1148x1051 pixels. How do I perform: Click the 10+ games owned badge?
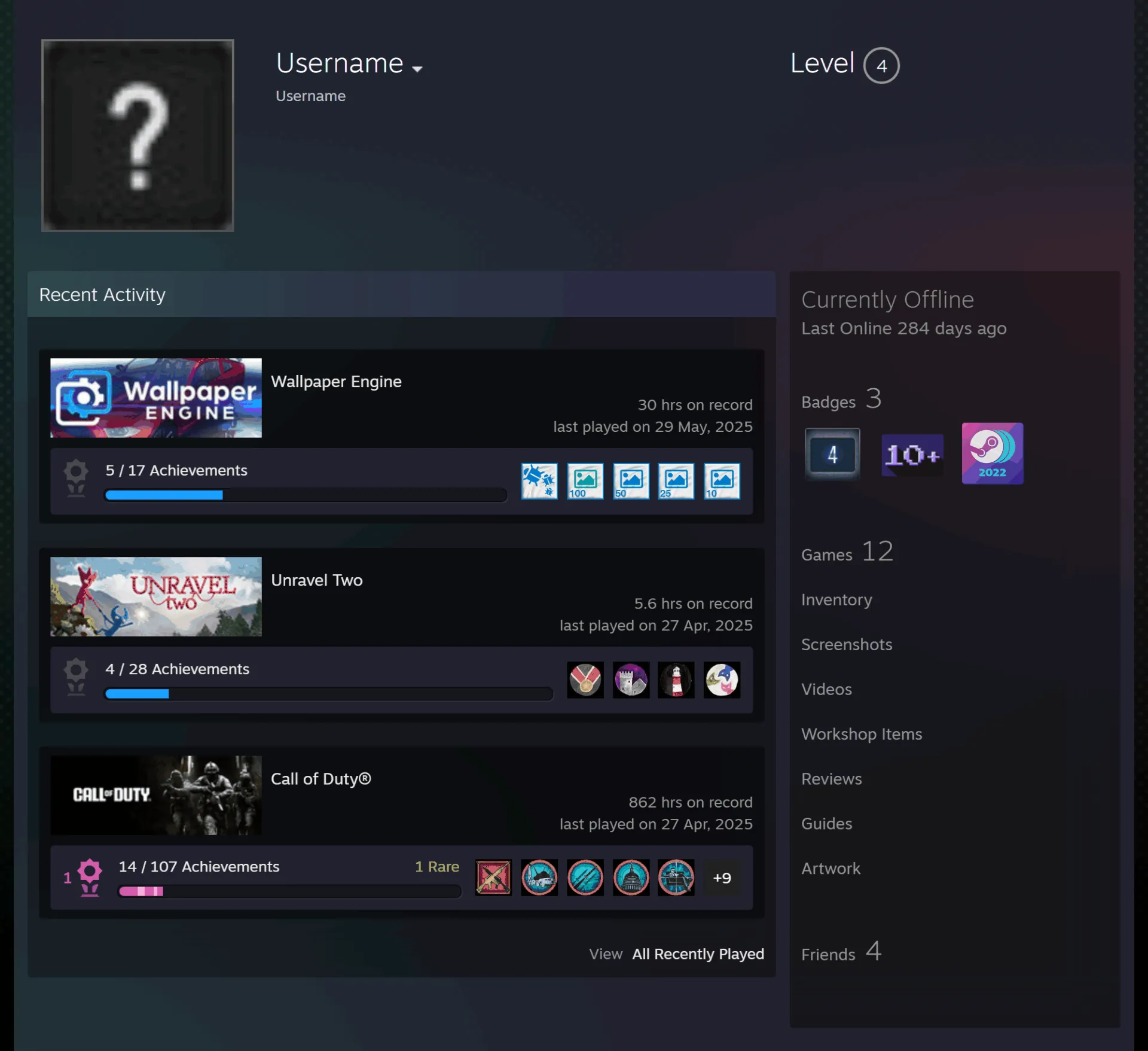point(912,455)
